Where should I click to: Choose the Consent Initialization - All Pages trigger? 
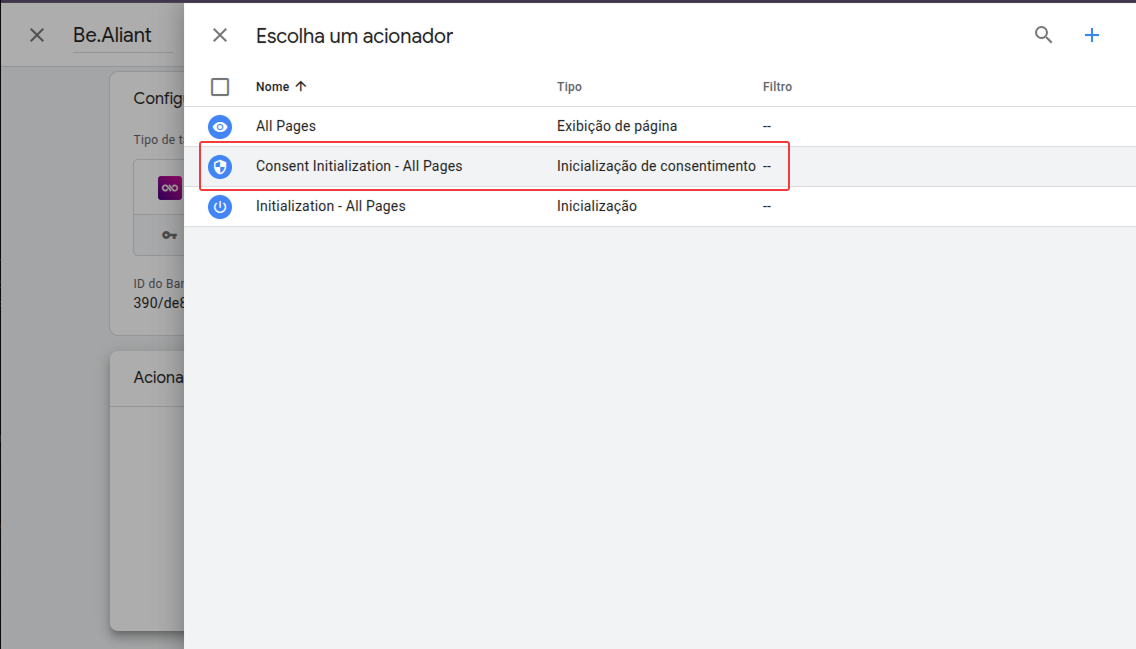point(359,166)
